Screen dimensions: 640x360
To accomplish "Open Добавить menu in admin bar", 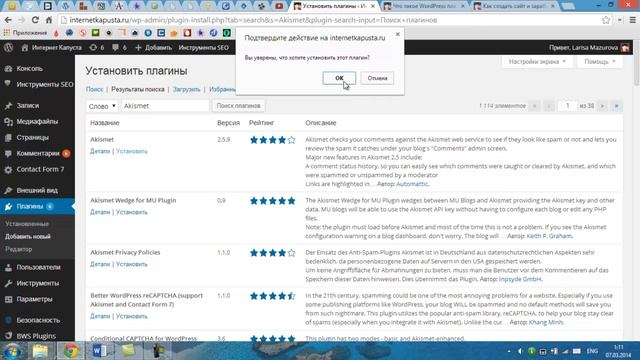I will [x=153, y=47].
